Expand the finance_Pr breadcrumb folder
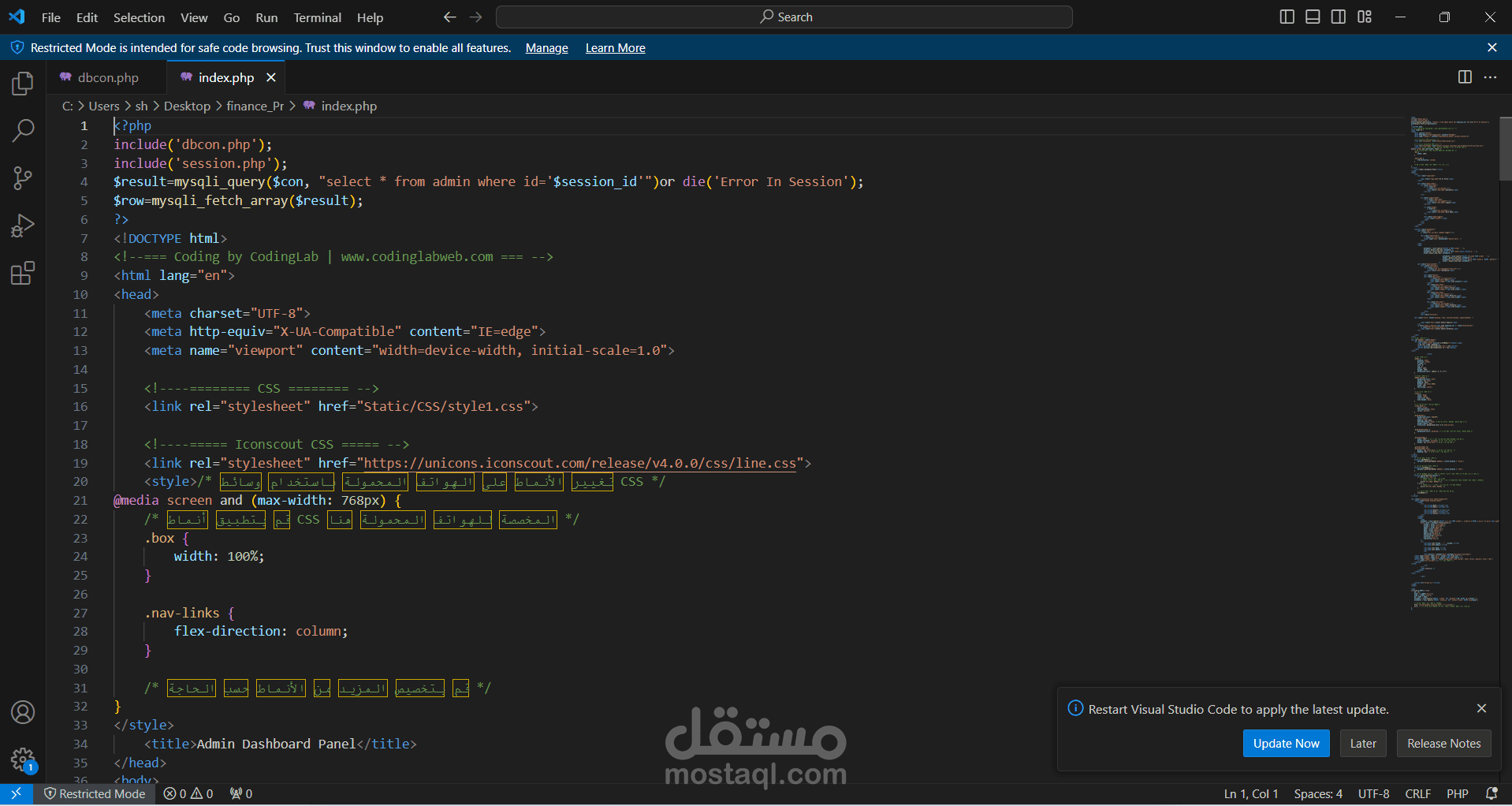Image resolution: width=1512 pixels, height=806 pixels. coord(255,106)
